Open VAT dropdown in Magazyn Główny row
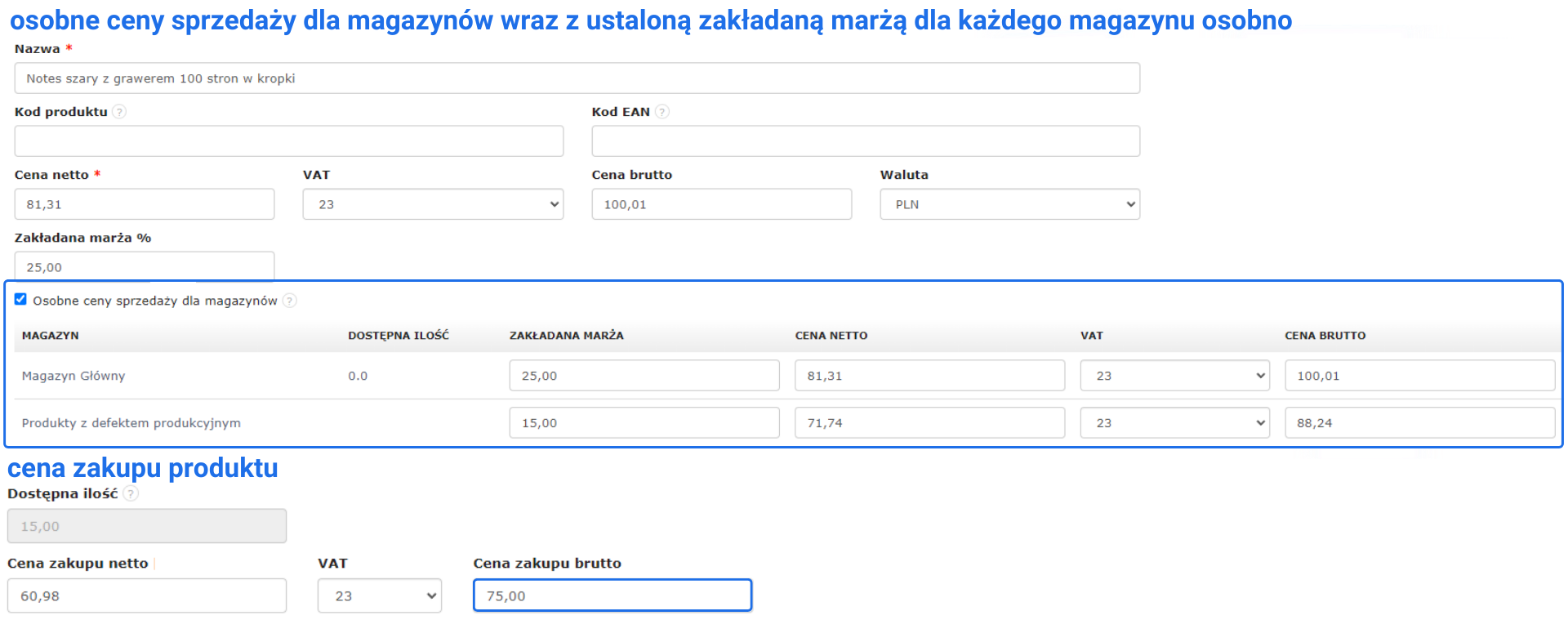Viewport: 1568px width, 620px height. 1174,376
